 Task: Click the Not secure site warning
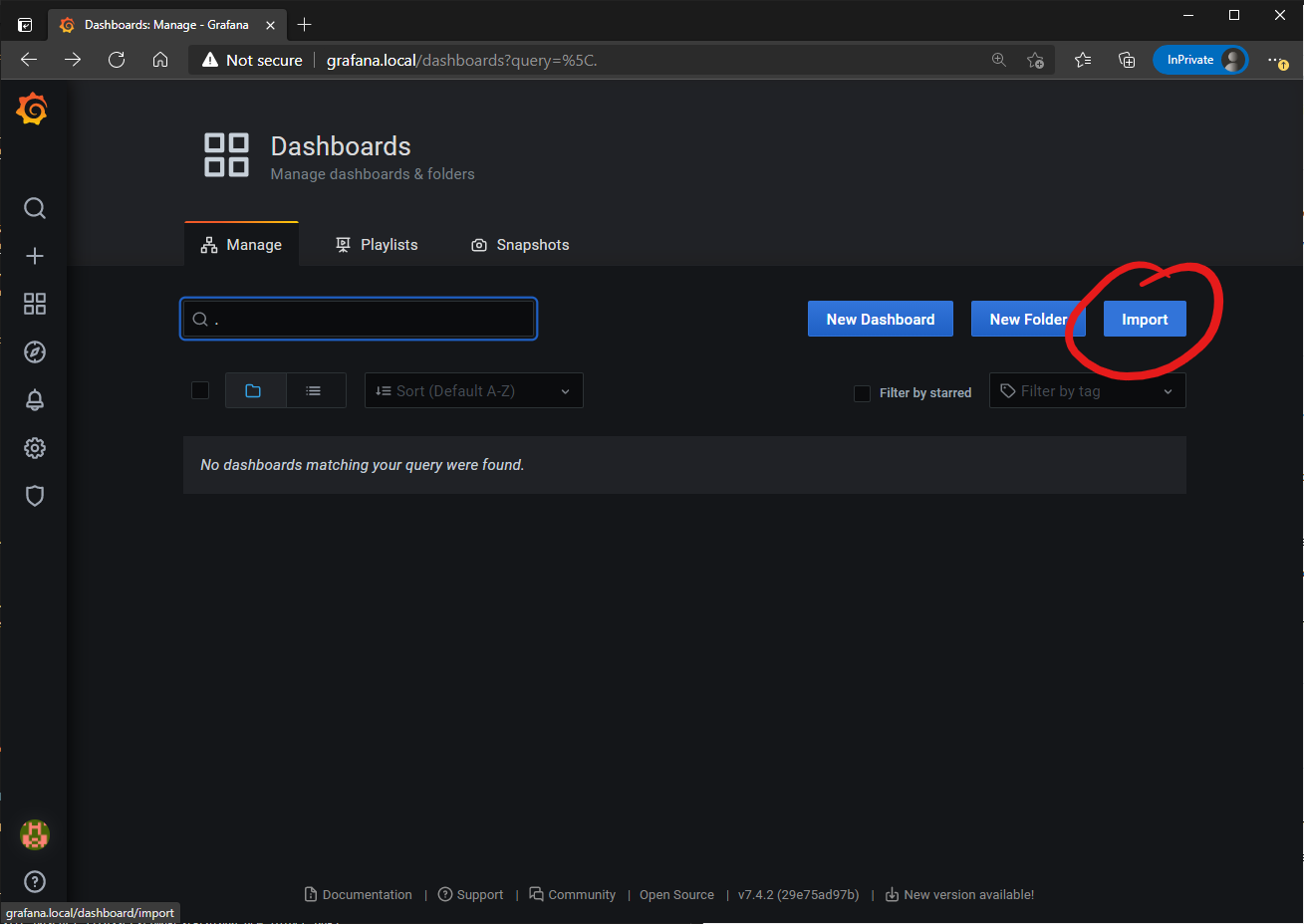252,60
